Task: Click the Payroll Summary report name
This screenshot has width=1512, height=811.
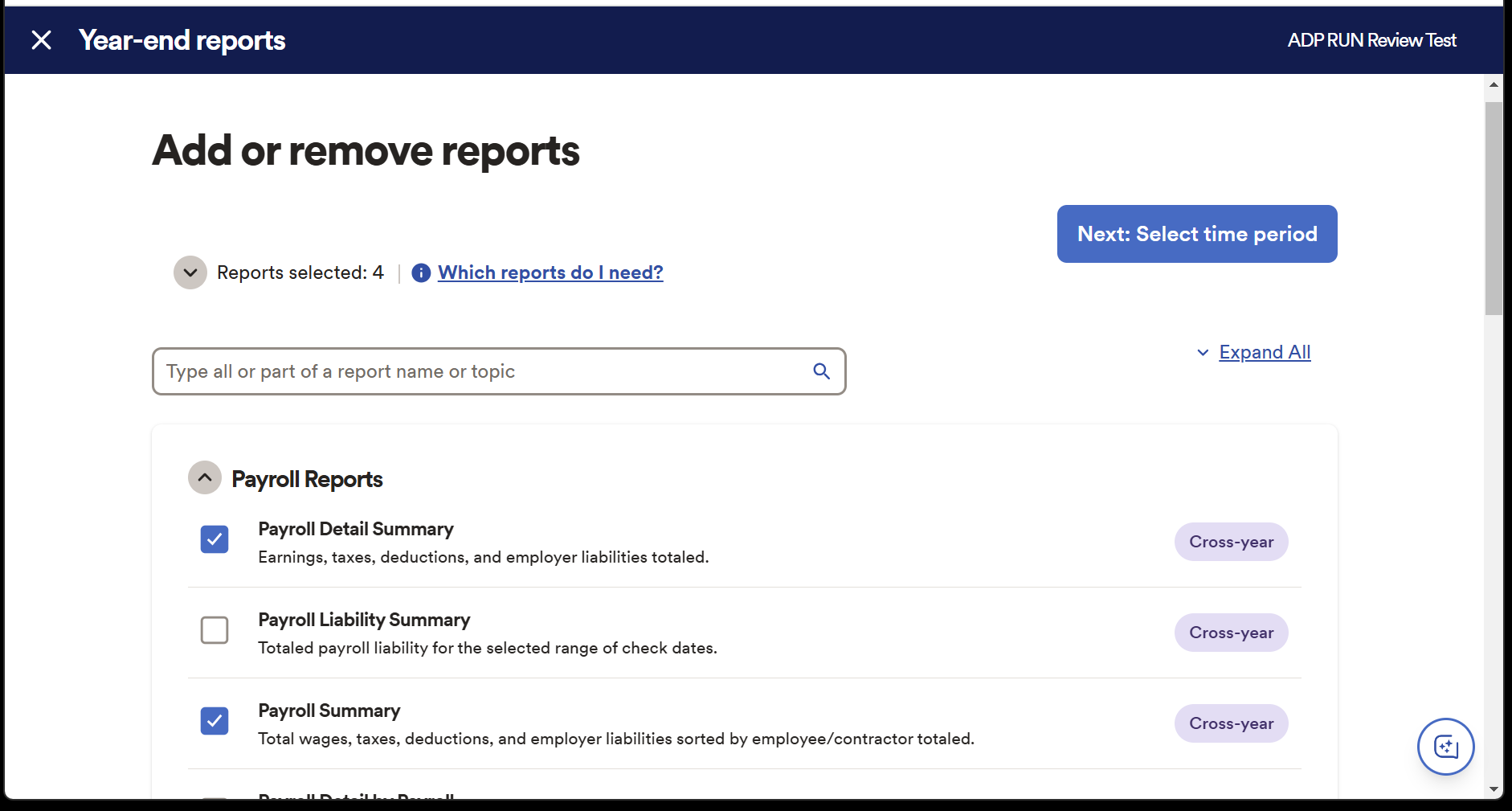Action: [x=329, y=711]
